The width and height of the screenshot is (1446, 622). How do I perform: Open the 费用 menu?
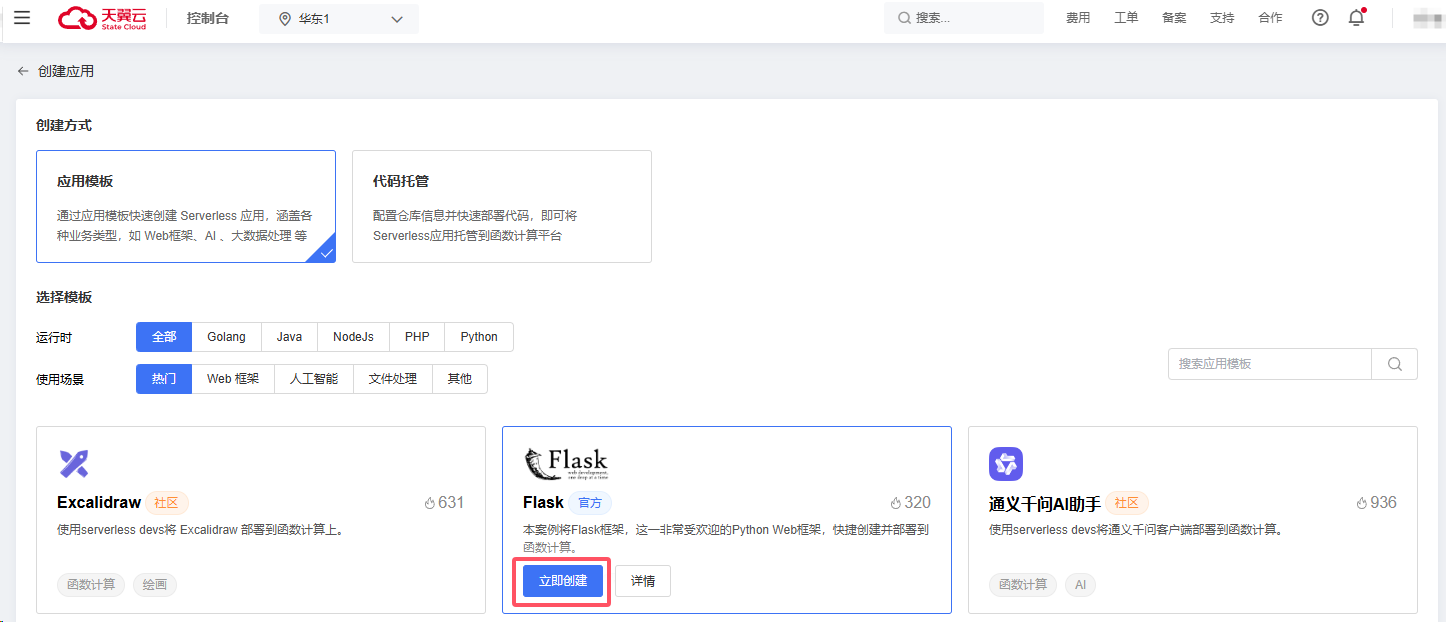[1078, 18]
